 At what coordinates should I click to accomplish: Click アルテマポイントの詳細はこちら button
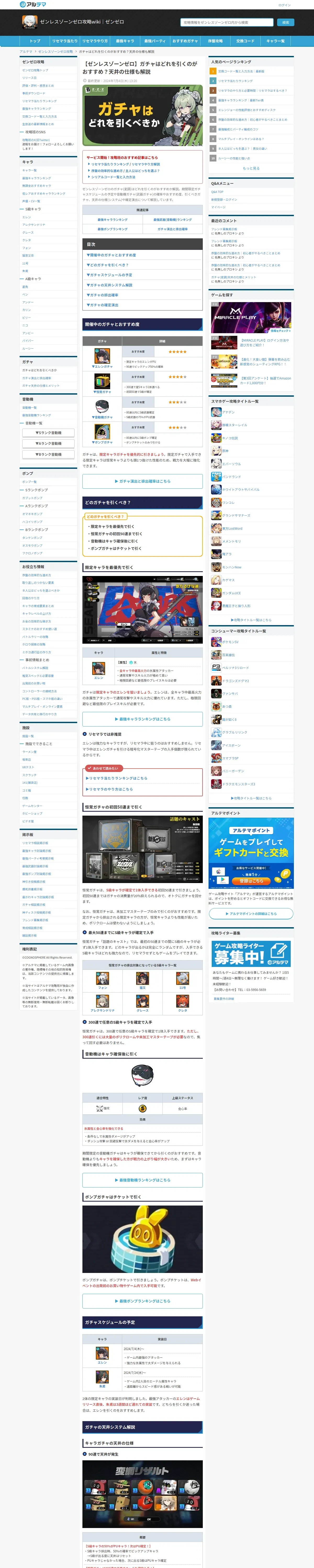coord(251,913)
